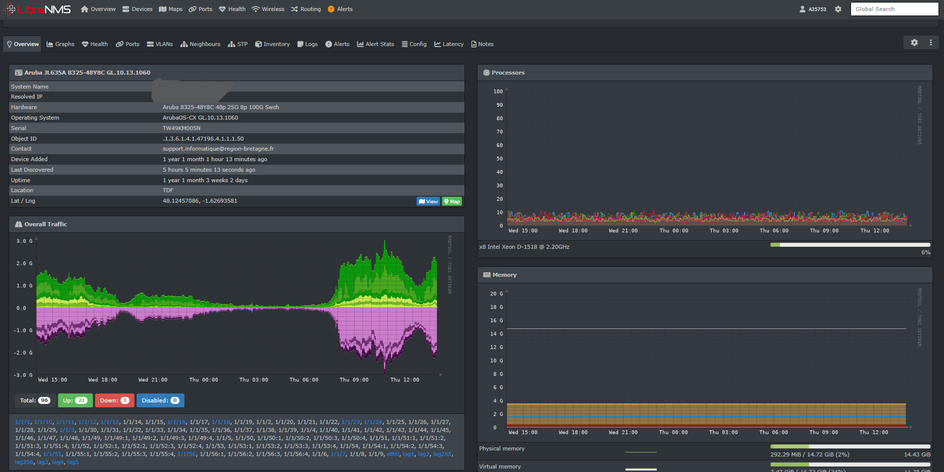944x472 pixels.
Task: Click the Up 21 ports button
Action: pyautogui.click(x=75, y=400)
